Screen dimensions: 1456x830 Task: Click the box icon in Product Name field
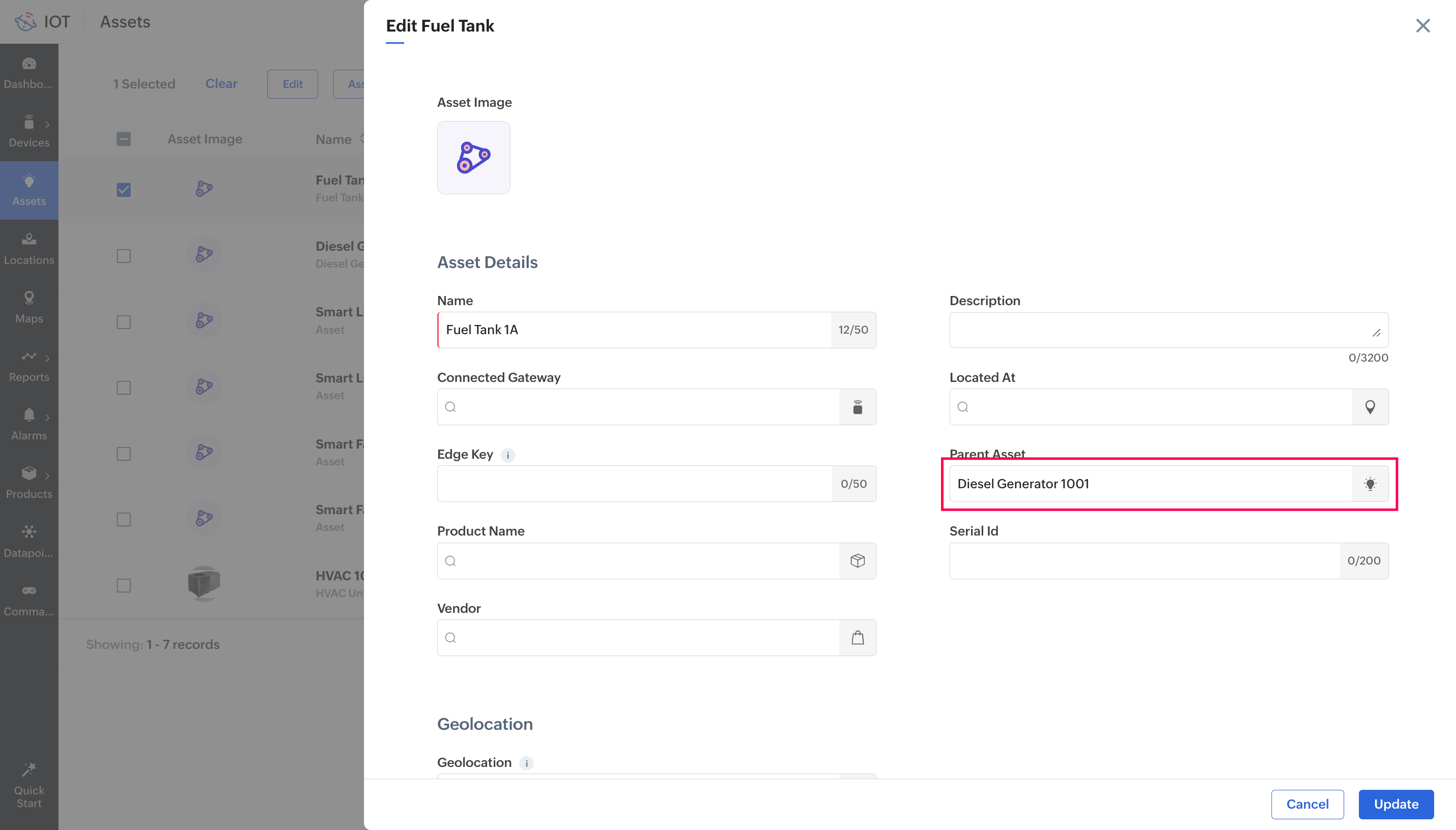tap(857, 561)
